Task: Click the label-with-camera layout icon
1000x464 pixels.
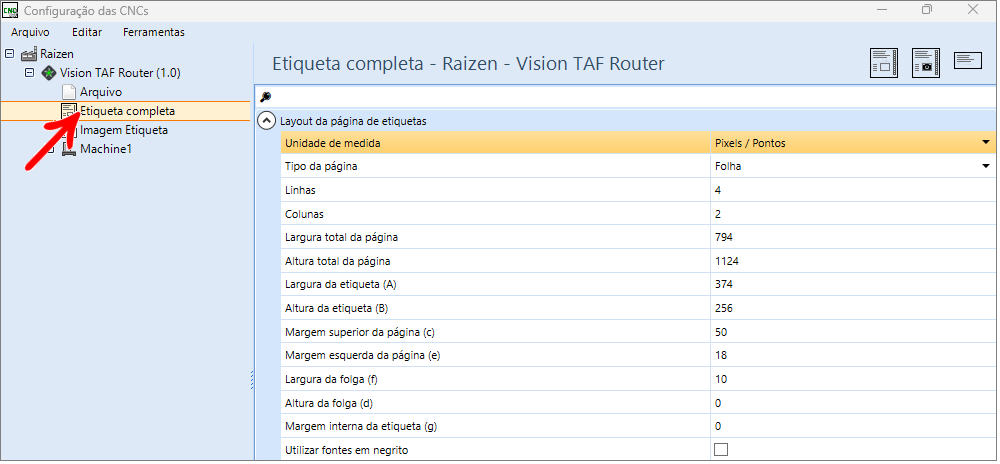Action: pyautogui.click(x=926, y=63)
